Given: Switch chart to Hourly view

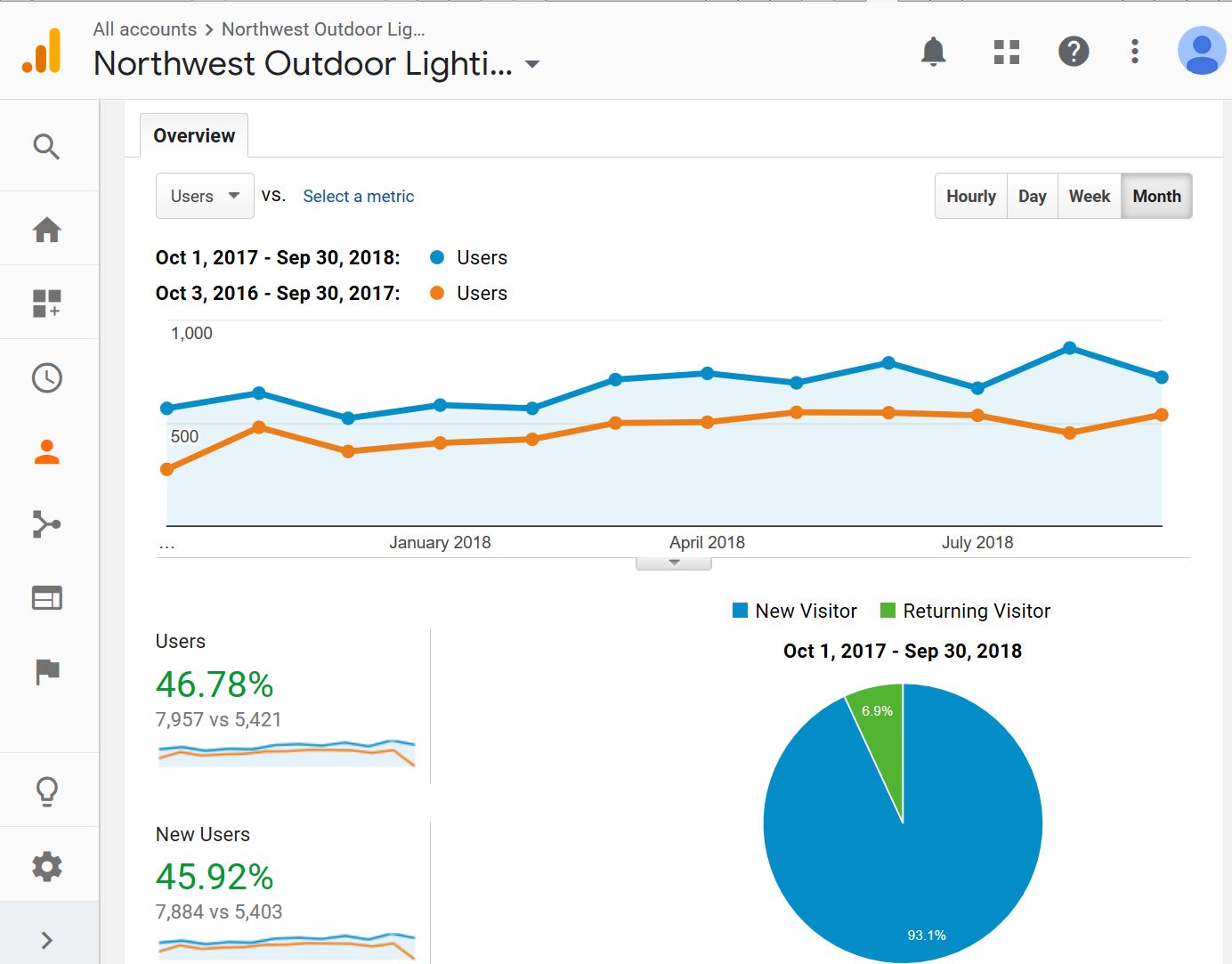Looking at the screenshot, I should pyautogui.click(x=971, y=196).
